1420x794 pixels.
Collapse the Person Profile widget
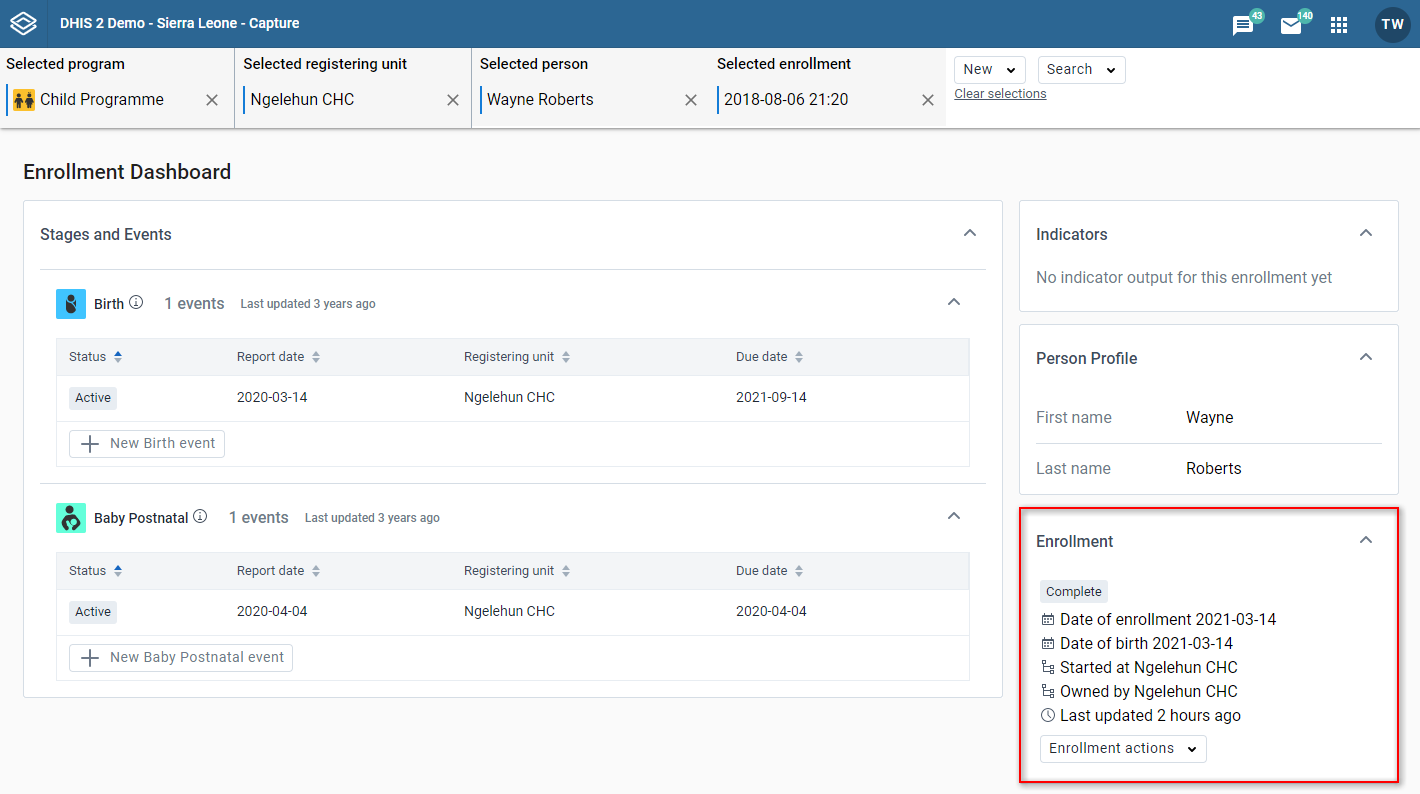click(1366, 357)
